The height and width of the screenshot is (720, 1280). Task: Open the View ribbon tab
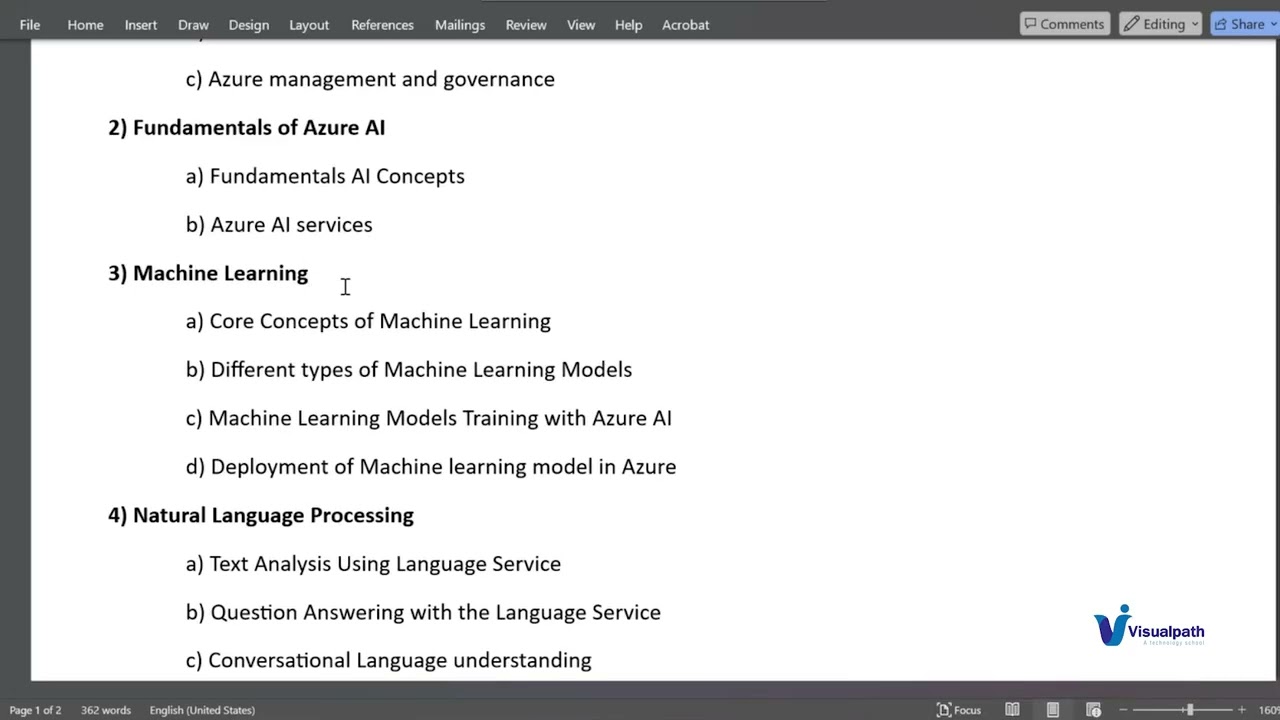(581, 25)
